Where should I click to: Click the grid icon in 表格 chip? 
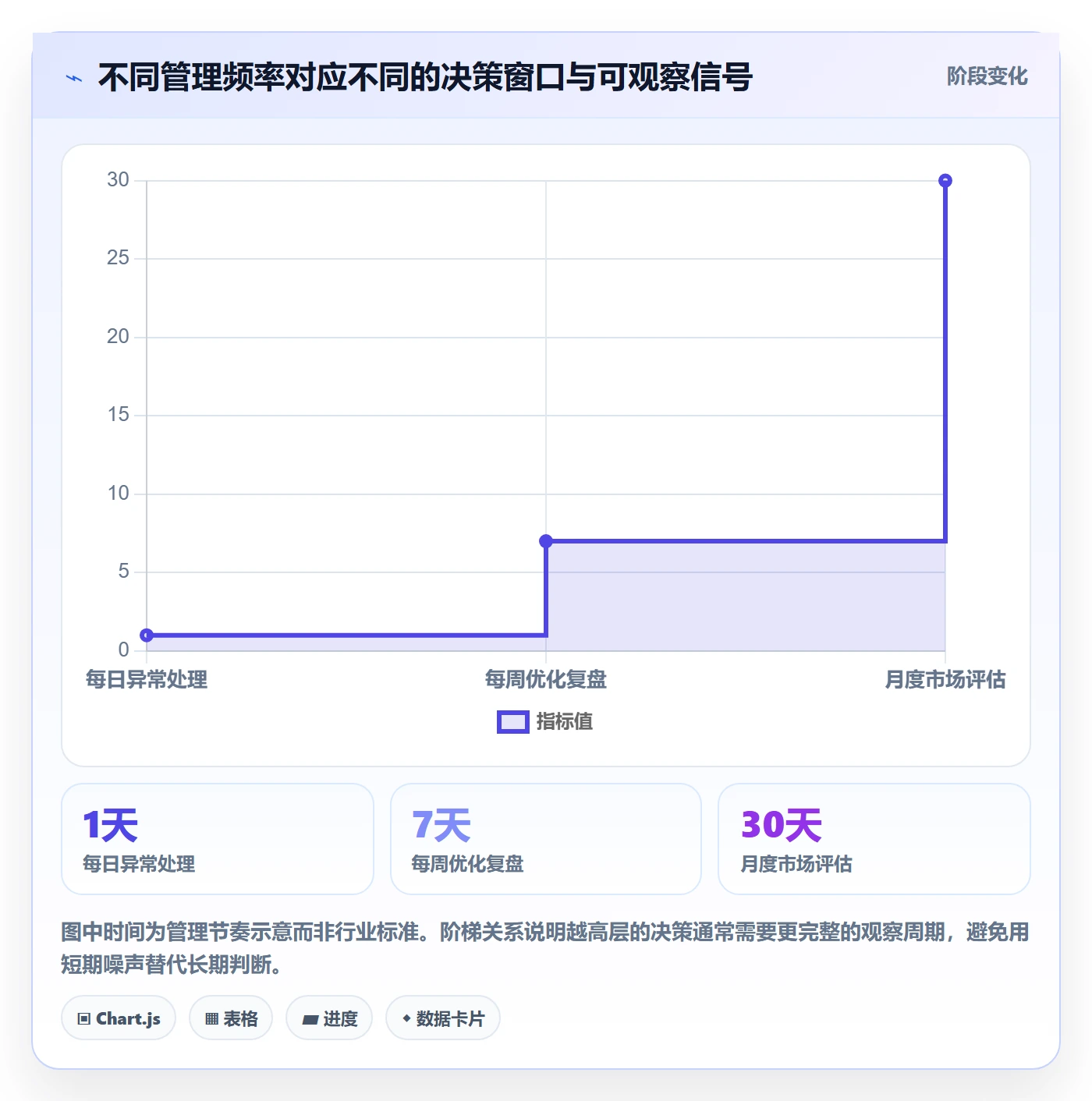(211, 1019)
